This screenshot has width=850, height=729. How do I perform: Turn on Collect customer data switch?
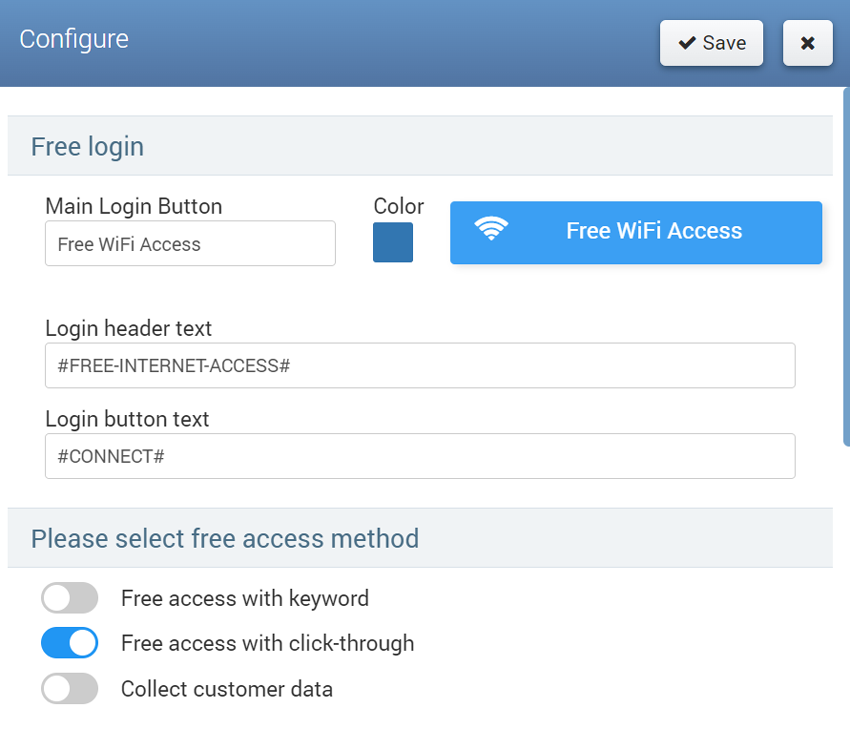(70, 688)
